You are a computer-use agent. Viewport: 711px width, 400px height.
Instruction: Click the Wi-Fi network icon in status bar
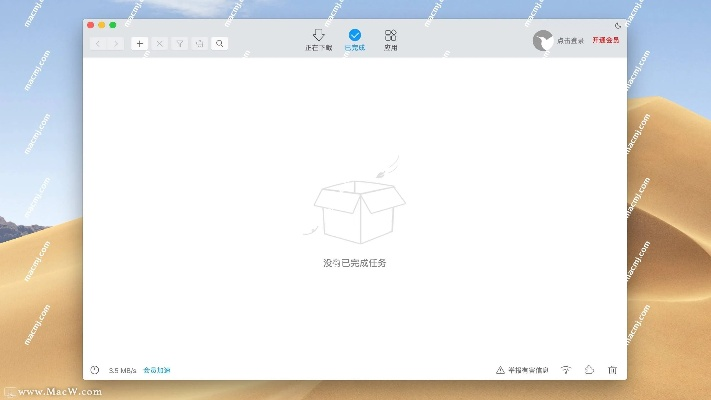pos(566,370)
